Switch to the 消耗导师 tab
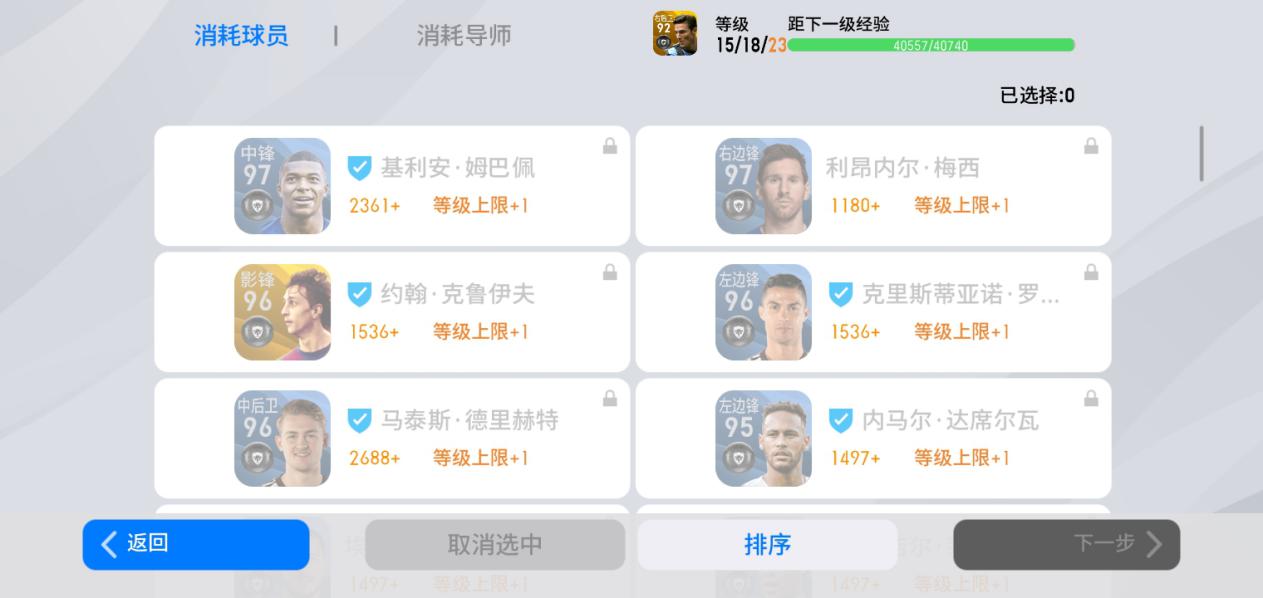 coord(464,36)
